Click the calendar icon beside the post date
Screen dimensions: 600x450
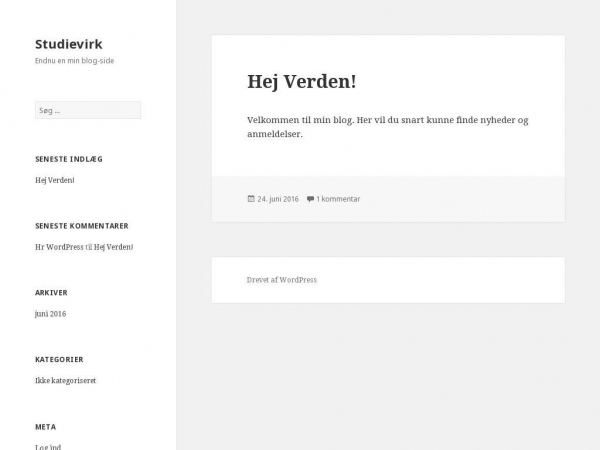pos(251,199)
